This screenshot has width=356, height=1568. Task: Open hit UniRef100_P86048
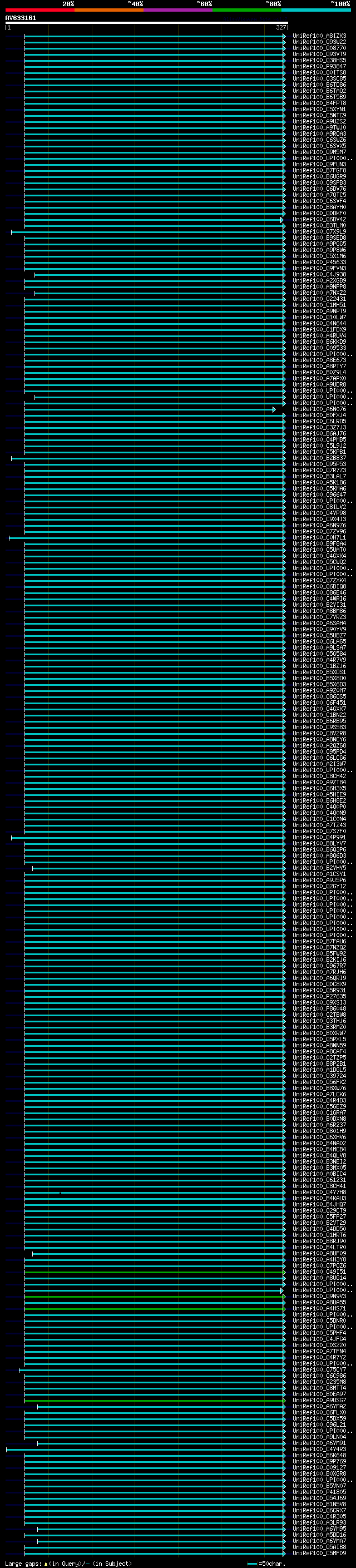pos(319,1008)
